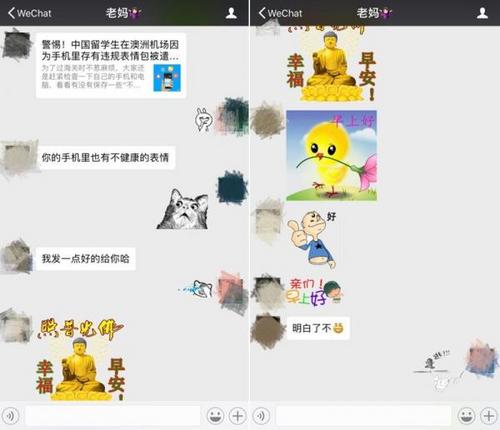Tap mom's avatar beside the article card
This screenshot has height=430, width=500.
click(16, 44)
